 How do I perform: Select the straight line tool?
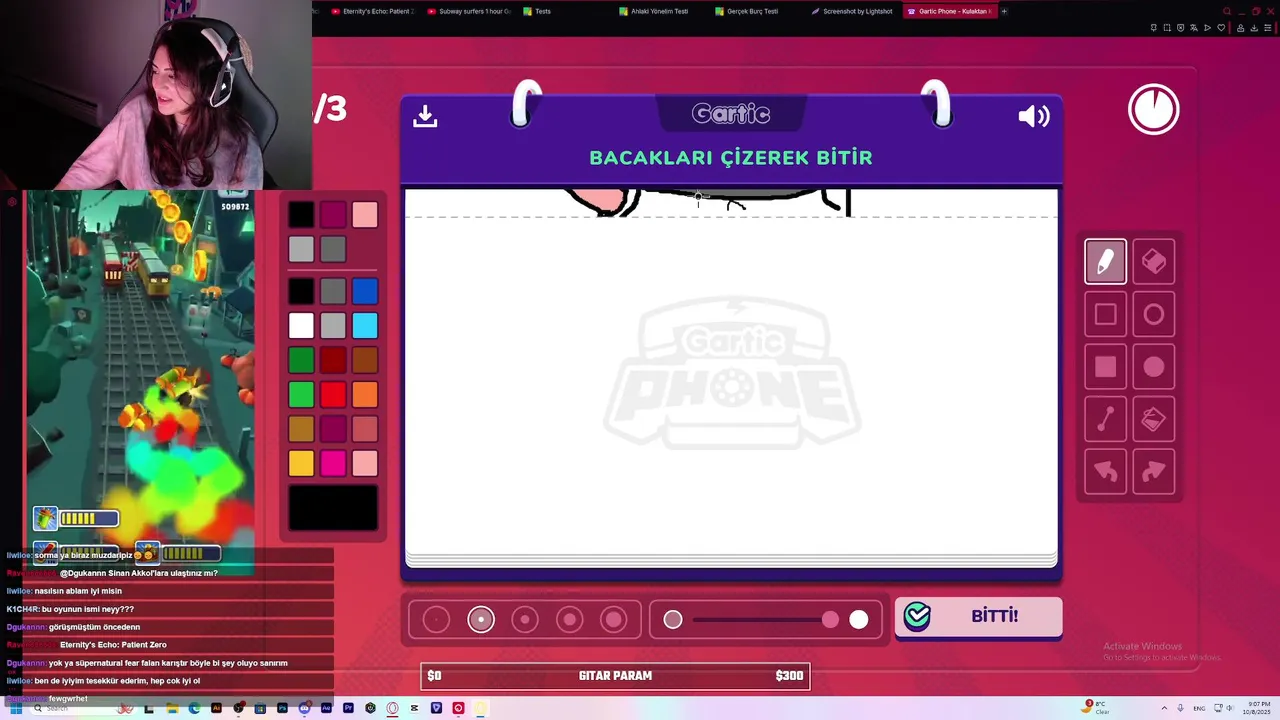pos(1105,419)
